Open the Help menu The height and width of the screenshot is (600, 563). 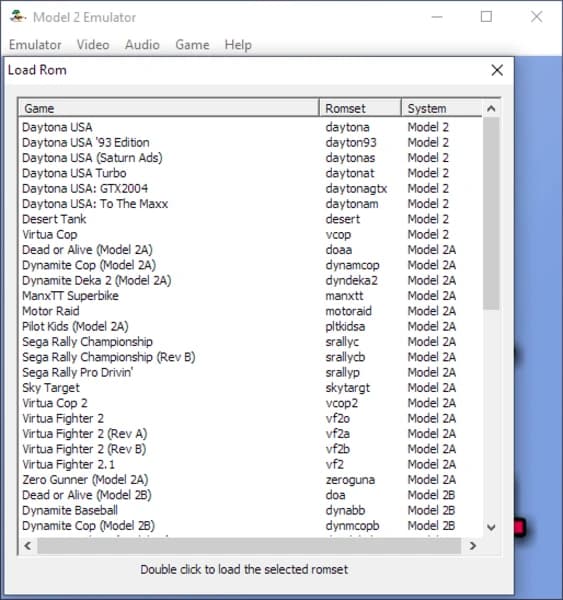(x=238, y=45)
